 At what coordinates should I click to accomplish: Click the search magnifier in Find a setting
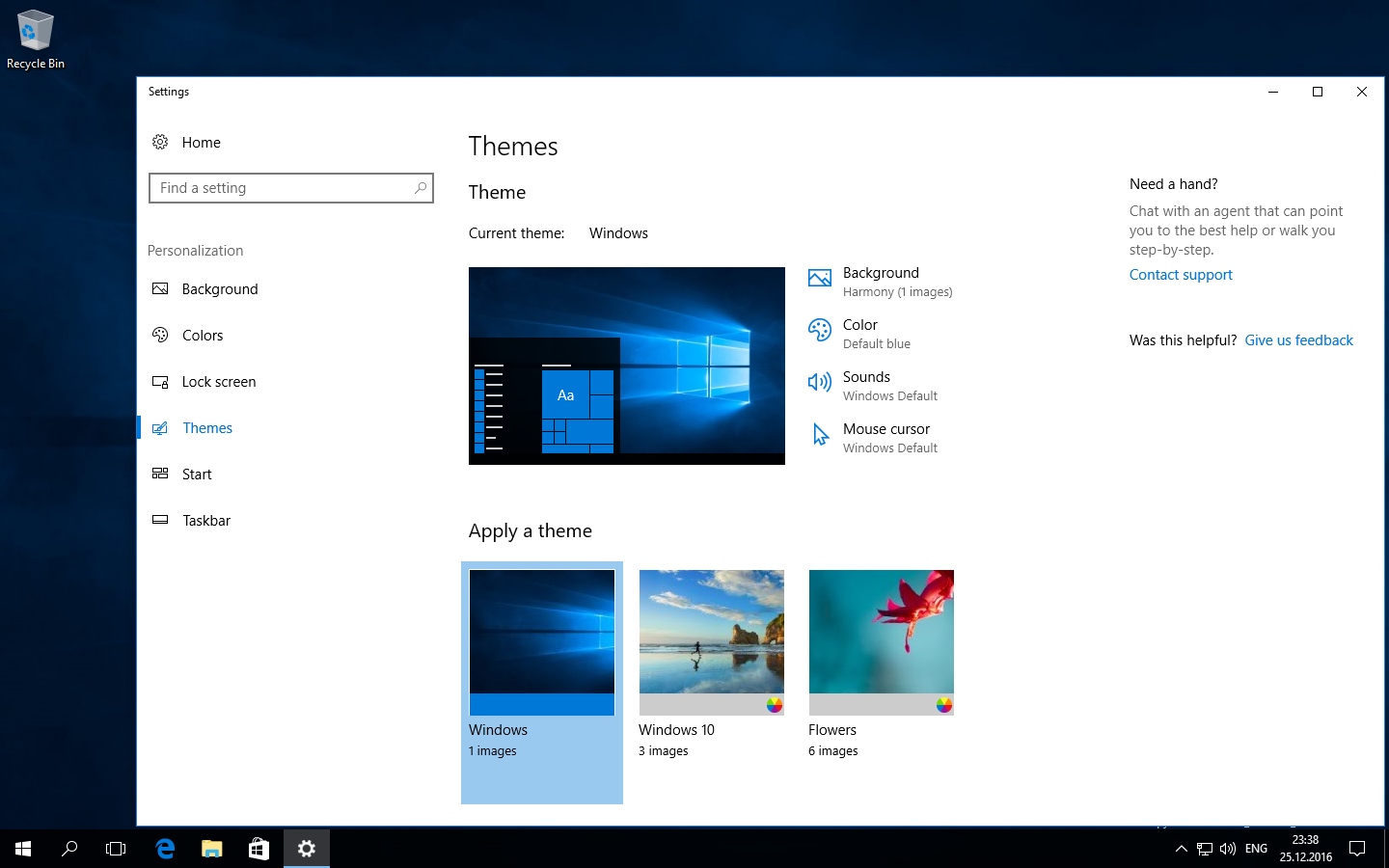tap(421, 188)
